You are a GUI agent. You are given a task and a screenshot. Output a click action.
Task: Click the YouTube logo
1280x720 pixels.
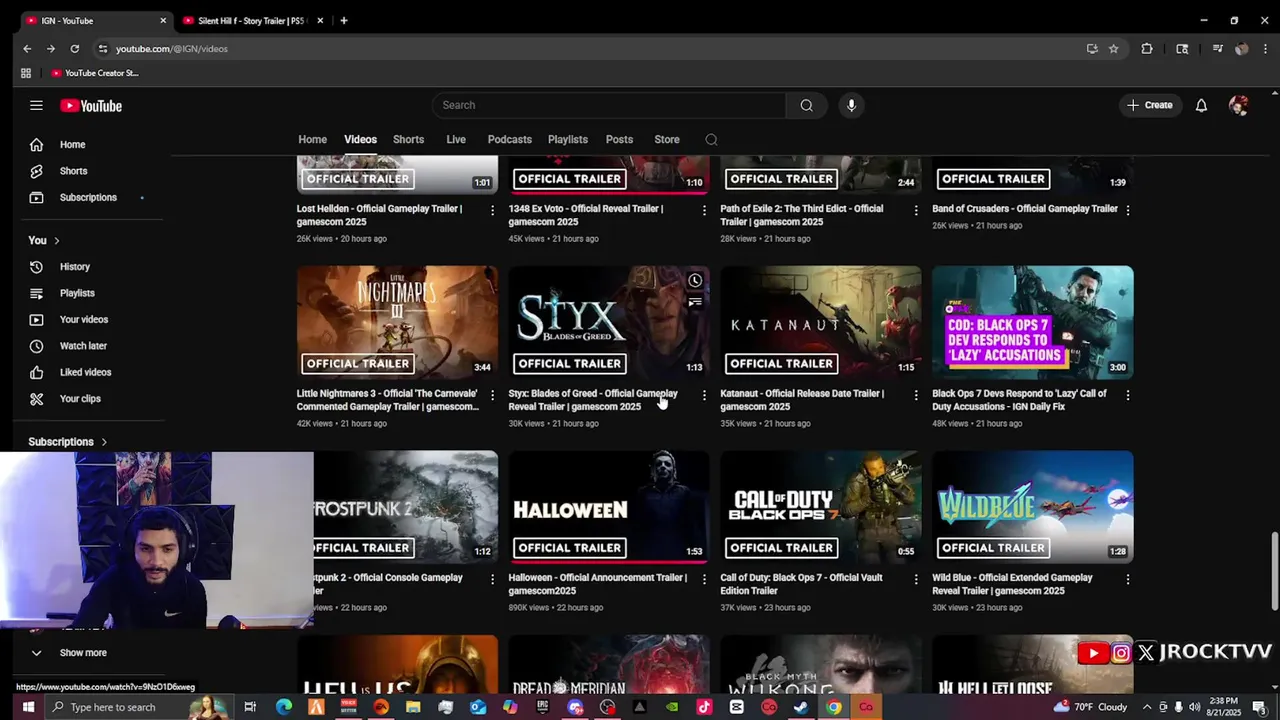pyautogui.click(x=90, y=106)
